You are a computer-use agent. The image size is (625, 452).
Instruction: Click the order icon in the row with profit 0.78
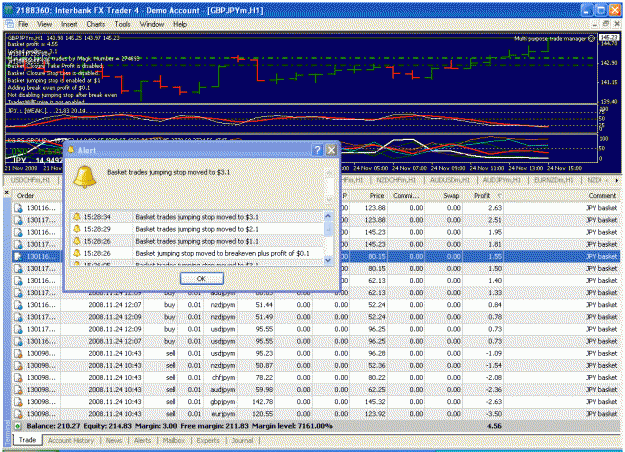18,317
